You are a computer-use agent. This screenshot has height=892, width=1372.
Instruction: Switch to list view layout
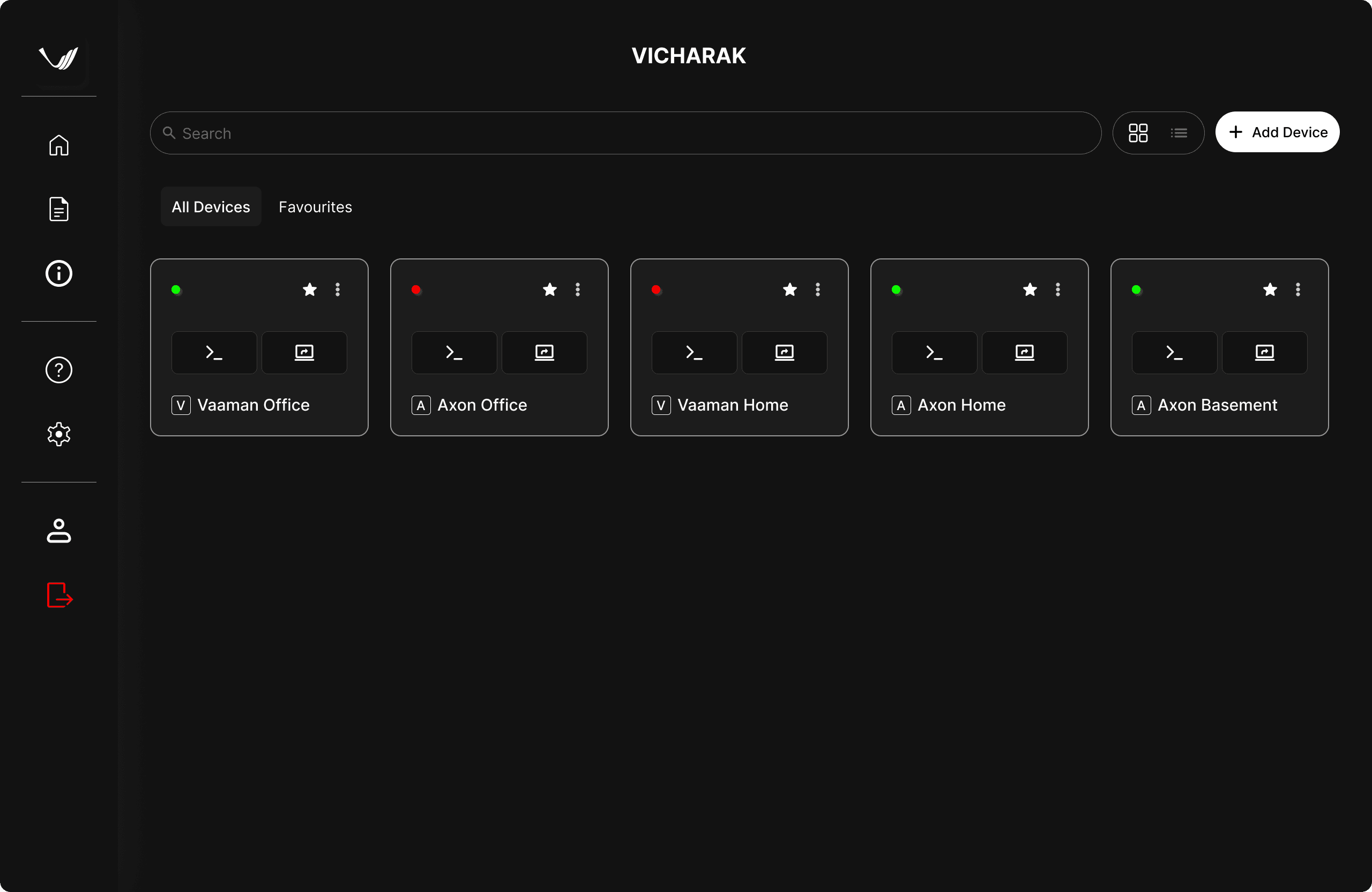(x=1179, y=133)
